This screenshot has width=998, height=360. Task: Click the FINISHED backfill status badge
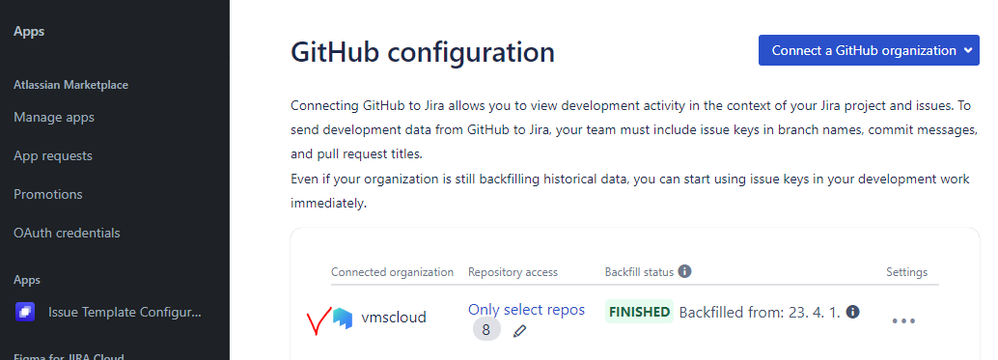(639, 312)
